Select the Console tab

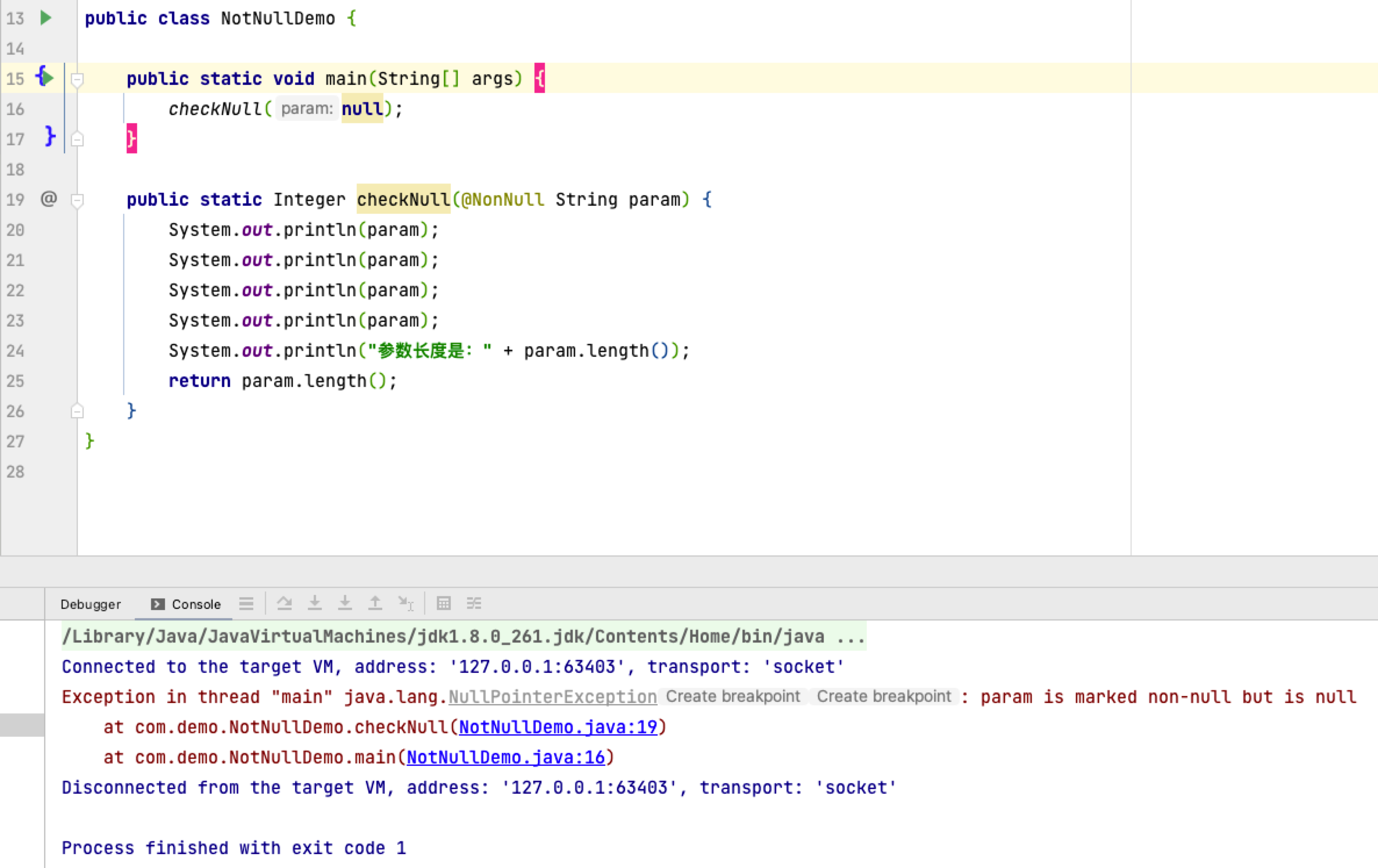coord(186,604)
